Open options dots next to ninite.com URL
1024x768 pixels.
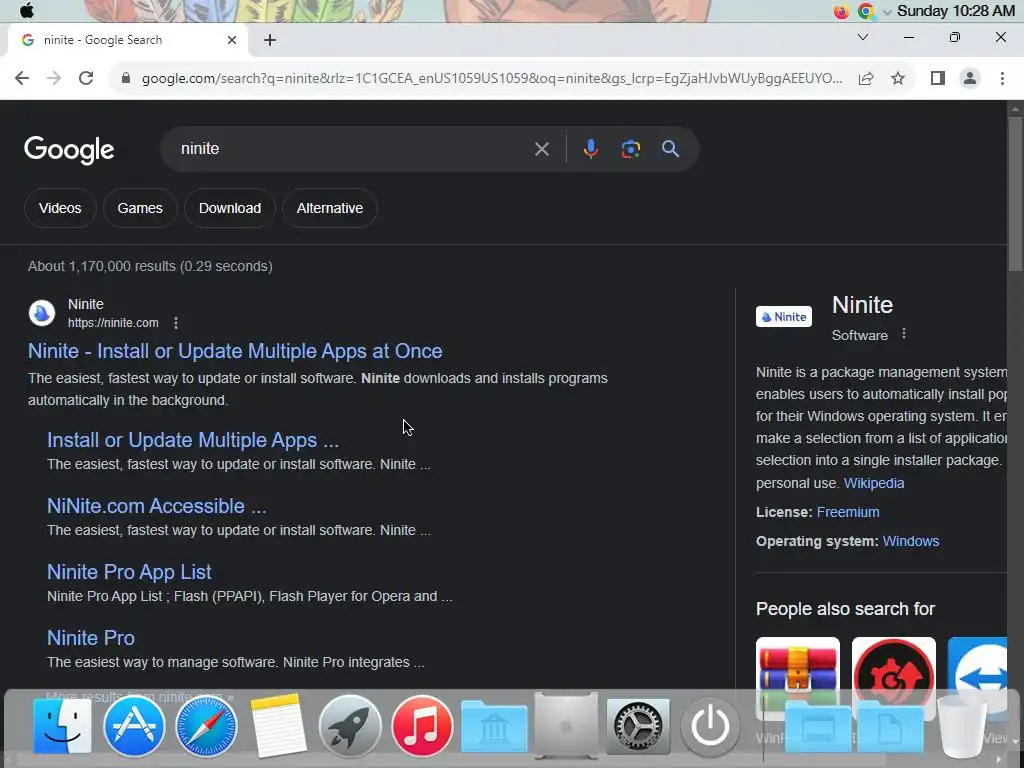176,323
